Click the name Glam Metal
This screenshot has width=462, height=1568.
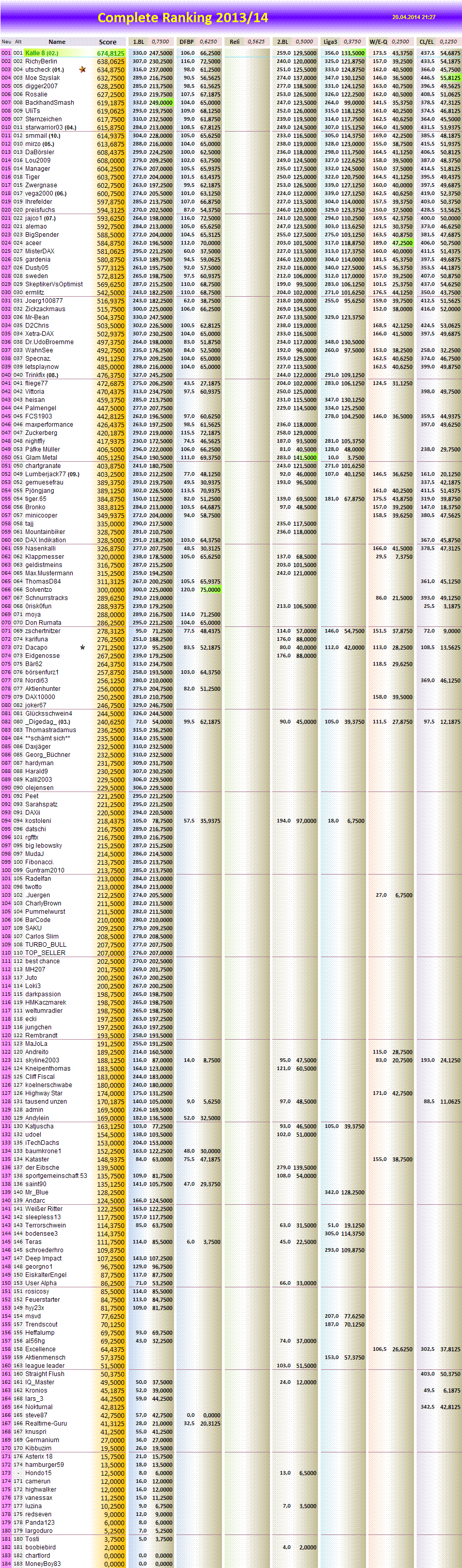[41, 457]
